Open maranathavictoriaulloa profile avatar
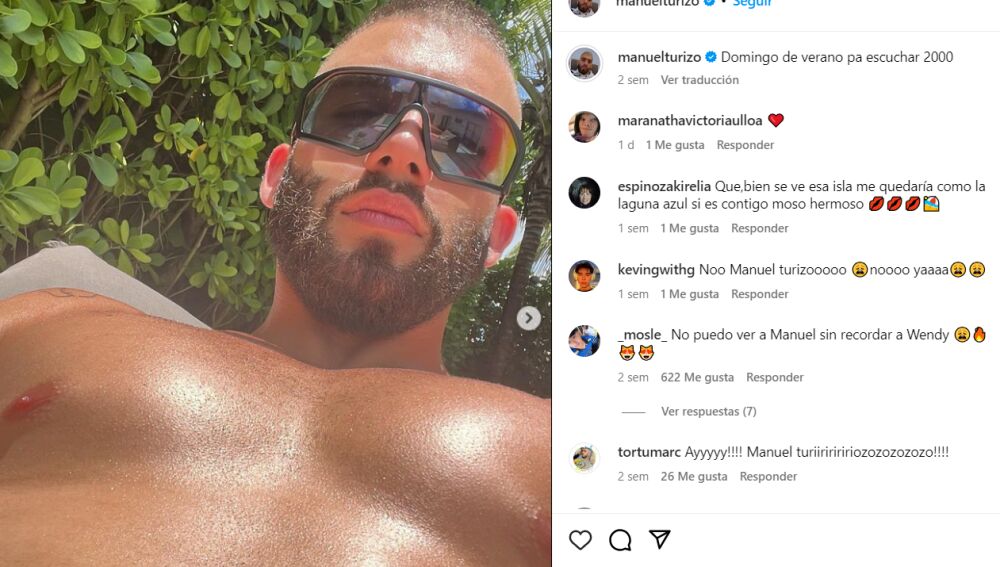The width and height of the screenshot is (1000, 567). click(584, 127)
